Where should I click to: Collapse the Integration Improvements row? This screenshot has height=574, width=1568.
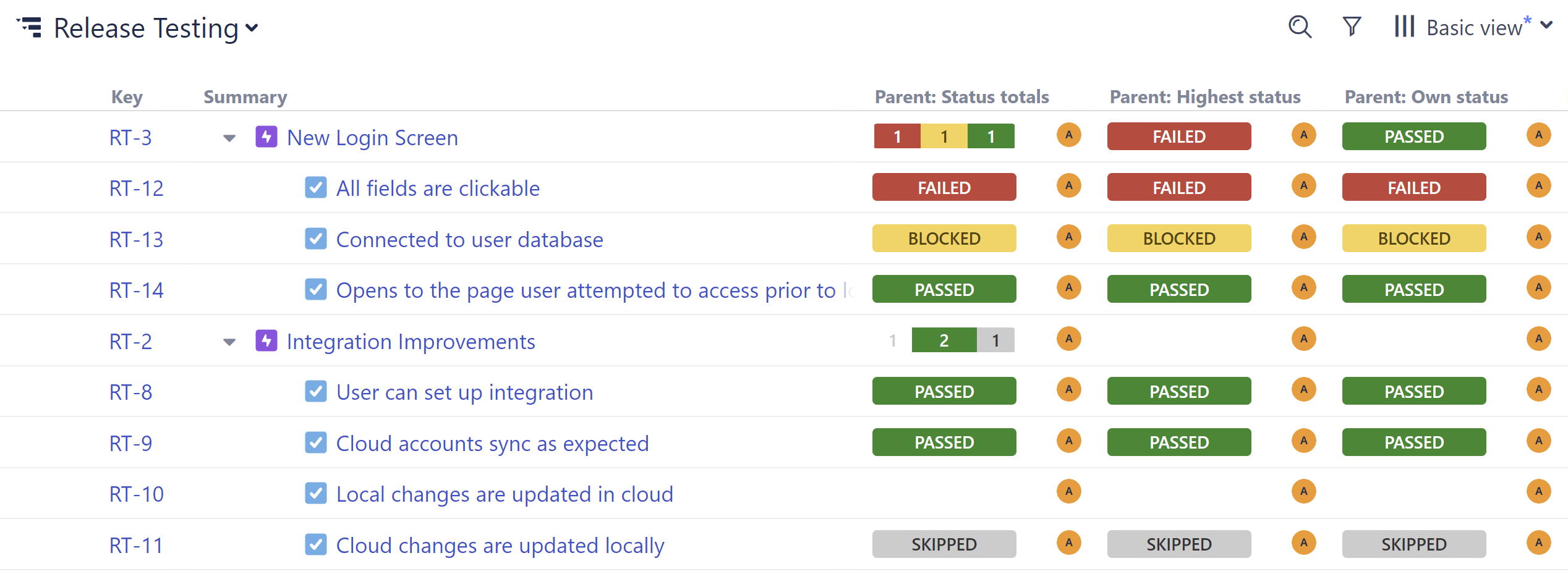click(229, 342)
